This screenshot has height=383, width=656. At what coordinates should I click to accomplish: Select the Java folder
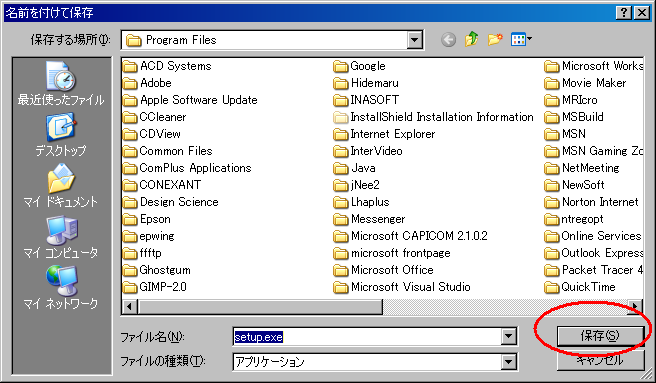coord(354,168)
